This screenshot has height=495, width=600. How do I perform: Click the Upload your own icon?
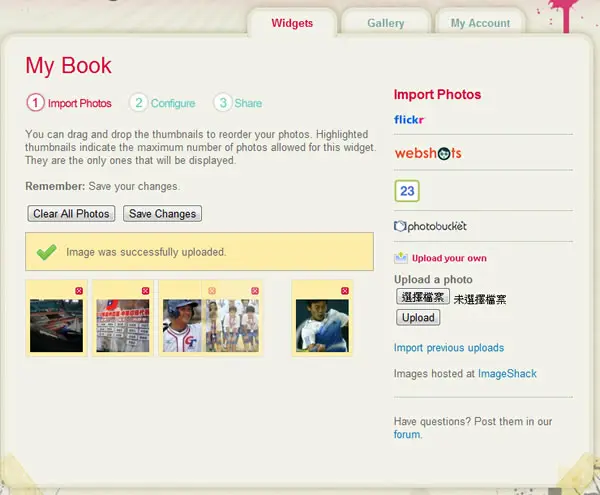401,258
